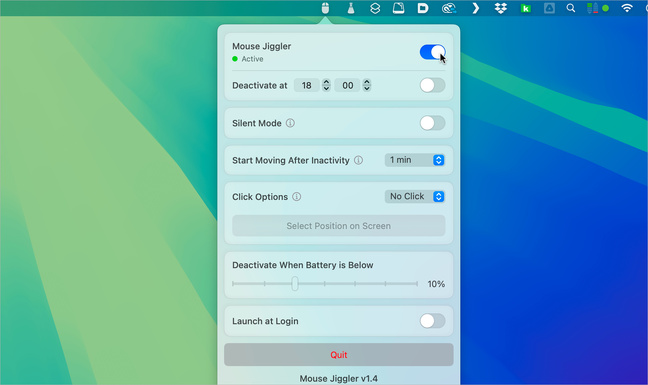Click the Select Position on Screen button
Viewport: 648px width, 385px height.
338,226
